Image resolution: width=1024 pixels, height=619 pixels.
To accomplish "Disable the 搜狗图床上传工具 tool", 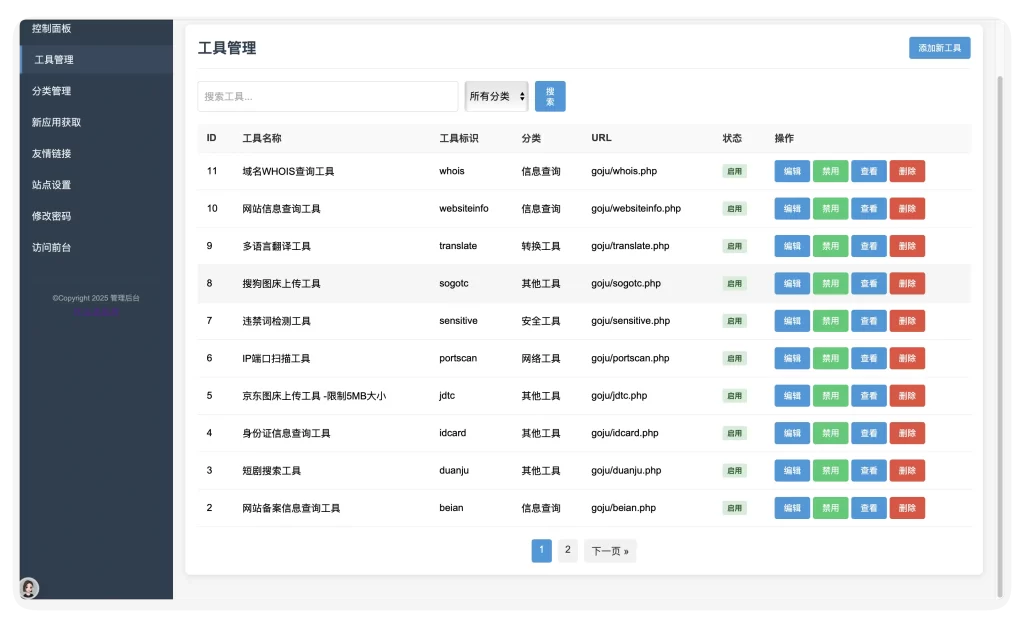I will coord(829,283).
